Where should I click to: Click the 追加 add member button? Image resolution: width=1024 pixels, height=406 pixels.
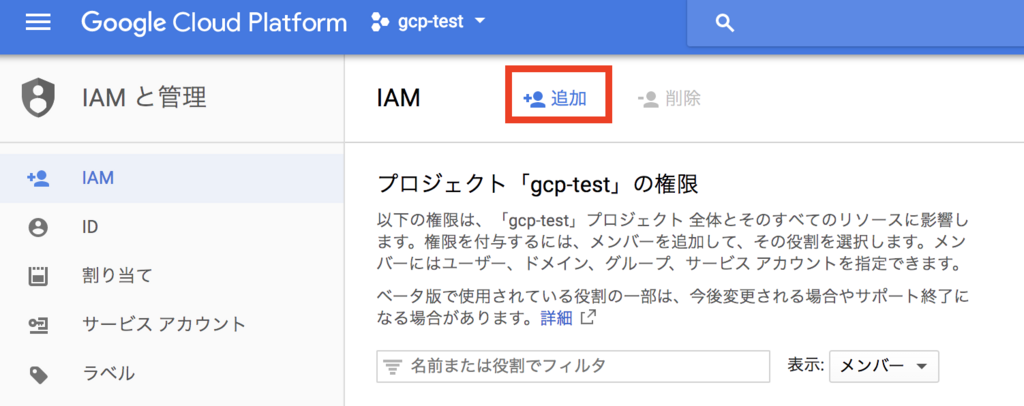pos(555,99)
